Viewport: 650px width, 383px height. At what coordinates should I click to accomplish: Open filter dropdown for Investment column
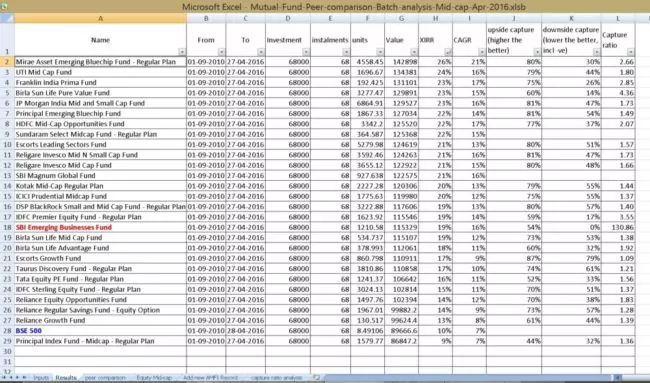point(306,52)
